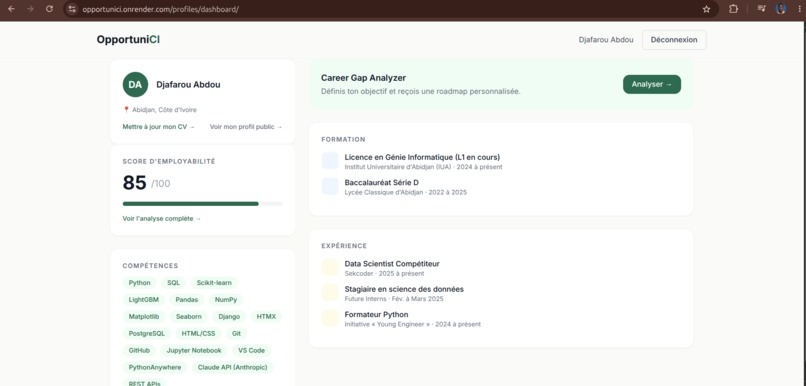Open the Chrome three-dot menu

(799, 9)
